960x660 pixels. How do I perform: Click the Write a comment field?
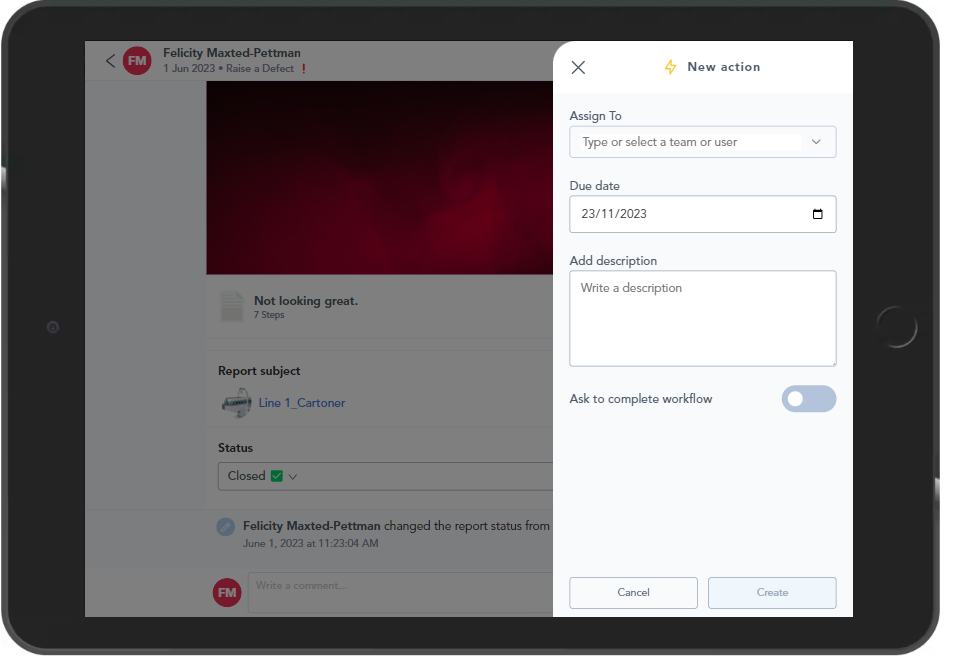[x=400, y=586]
